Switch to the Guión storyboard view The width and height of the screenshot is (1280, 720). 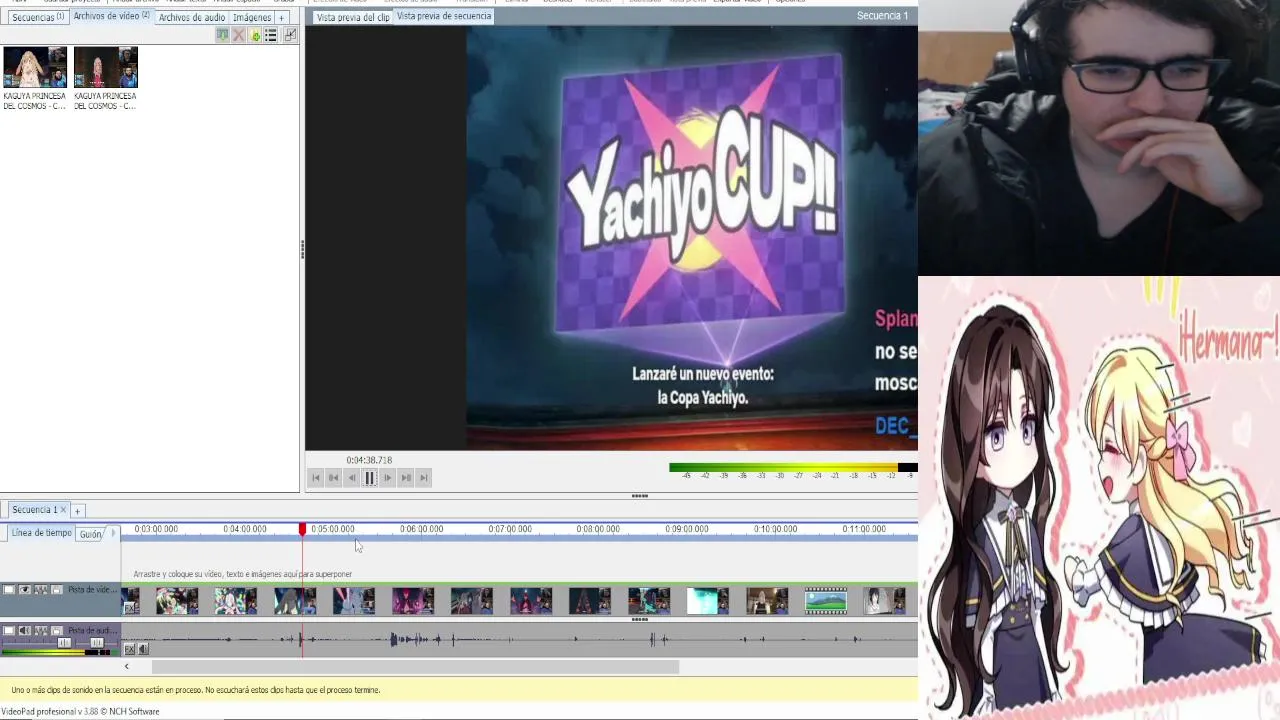(91, 534)
